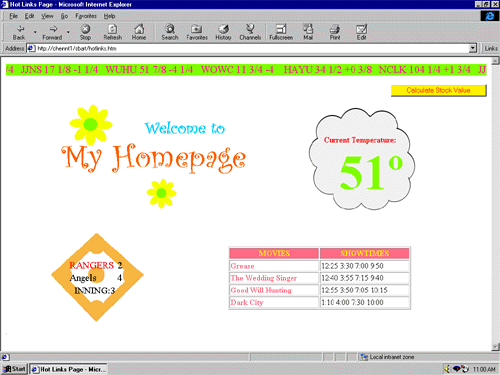Click the small yellow flower image
The image size is (500, 375).
(161, 193)
